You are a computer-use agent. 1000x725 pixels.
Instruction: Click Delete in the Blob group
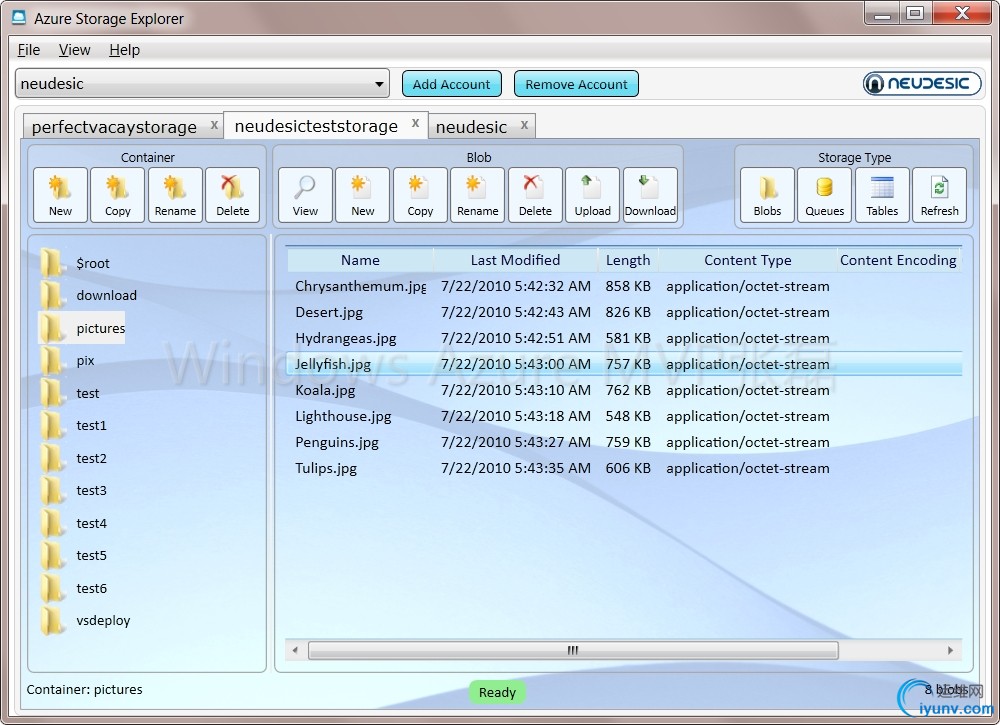click(535, 195)
